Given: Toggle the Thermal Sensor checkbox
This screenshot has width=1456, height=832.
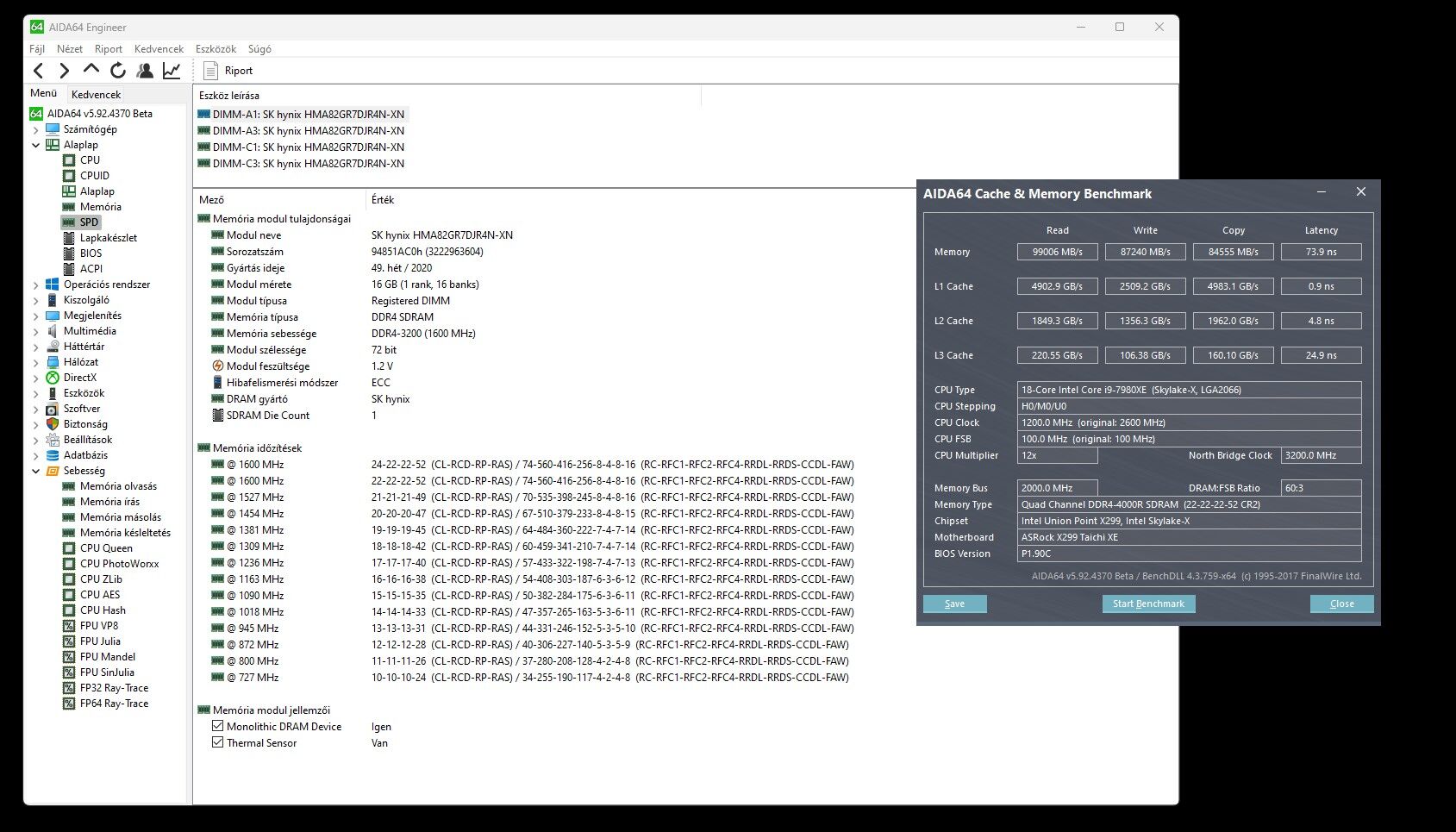Looking at the screenshot, I should click(217, 742).
